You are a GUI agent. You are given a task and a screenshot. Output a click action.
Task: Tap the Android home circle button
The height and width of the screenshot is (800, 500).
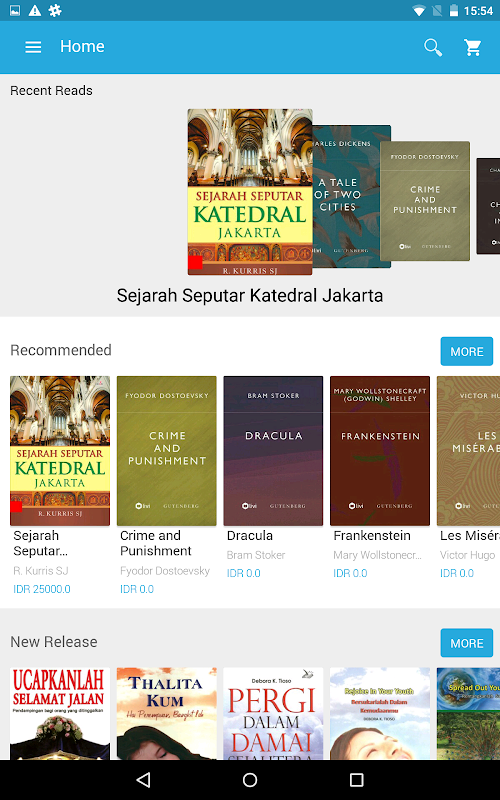(x=250, y=779)
